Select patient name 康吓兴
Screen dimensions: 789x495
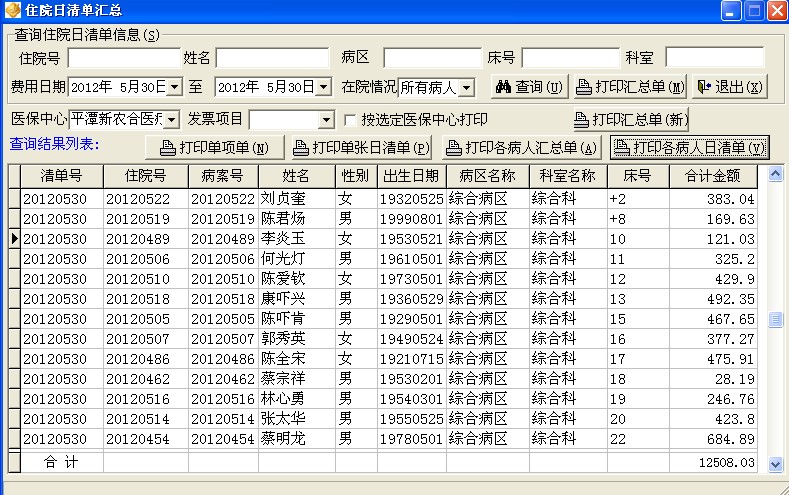(283, 299)
